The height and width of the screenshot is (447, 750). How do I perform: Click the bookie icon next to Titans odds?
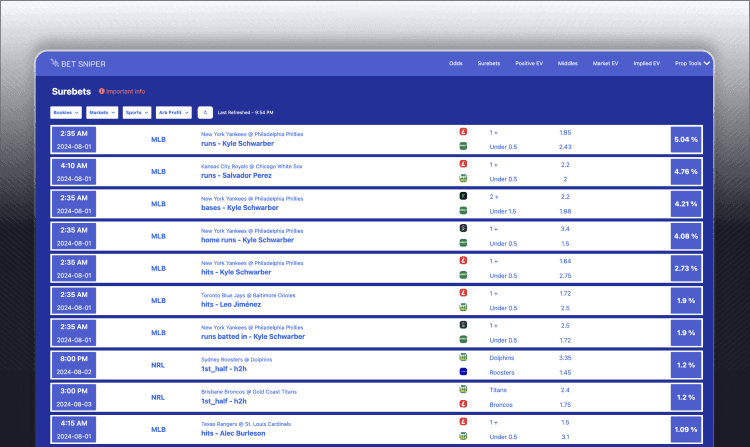(x=463, y=389)
